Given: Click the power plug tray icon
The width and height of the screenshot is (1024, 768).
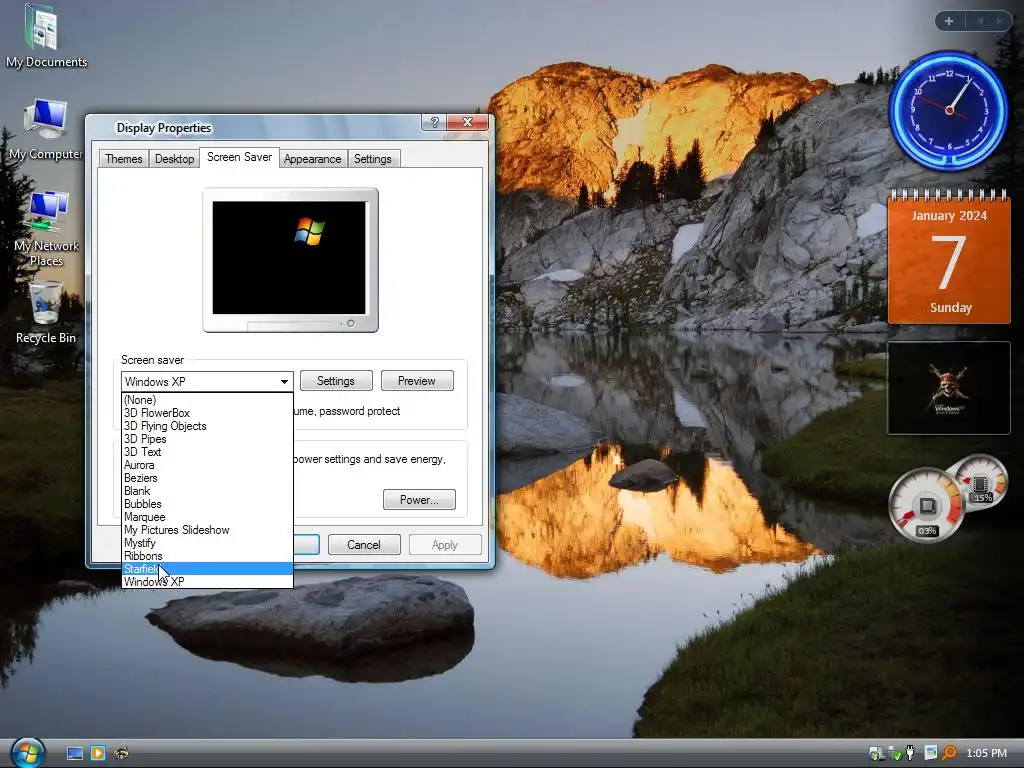Looking at the screenshot, I should pos(910,753).
